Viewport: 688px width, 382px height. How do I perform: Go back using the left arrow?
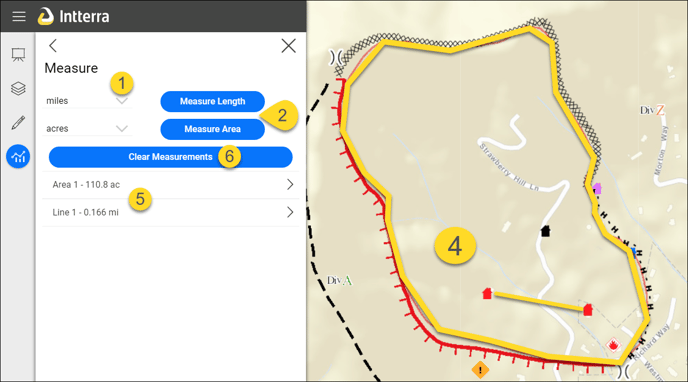click(x=53, y=46)
